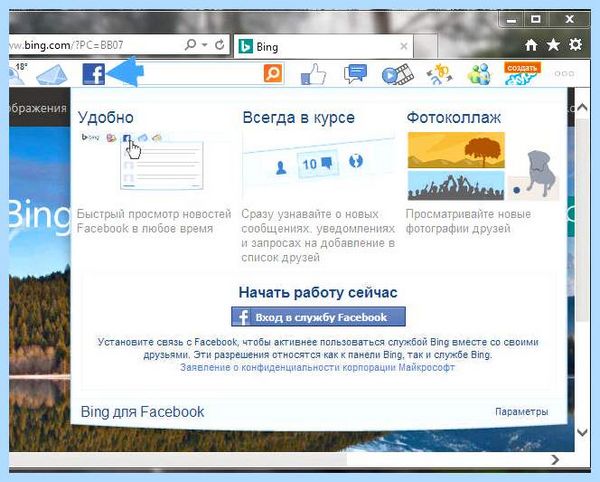Open the translator icon in toolbar
Viewport: 600px width, 482px height.
point(440,74)
